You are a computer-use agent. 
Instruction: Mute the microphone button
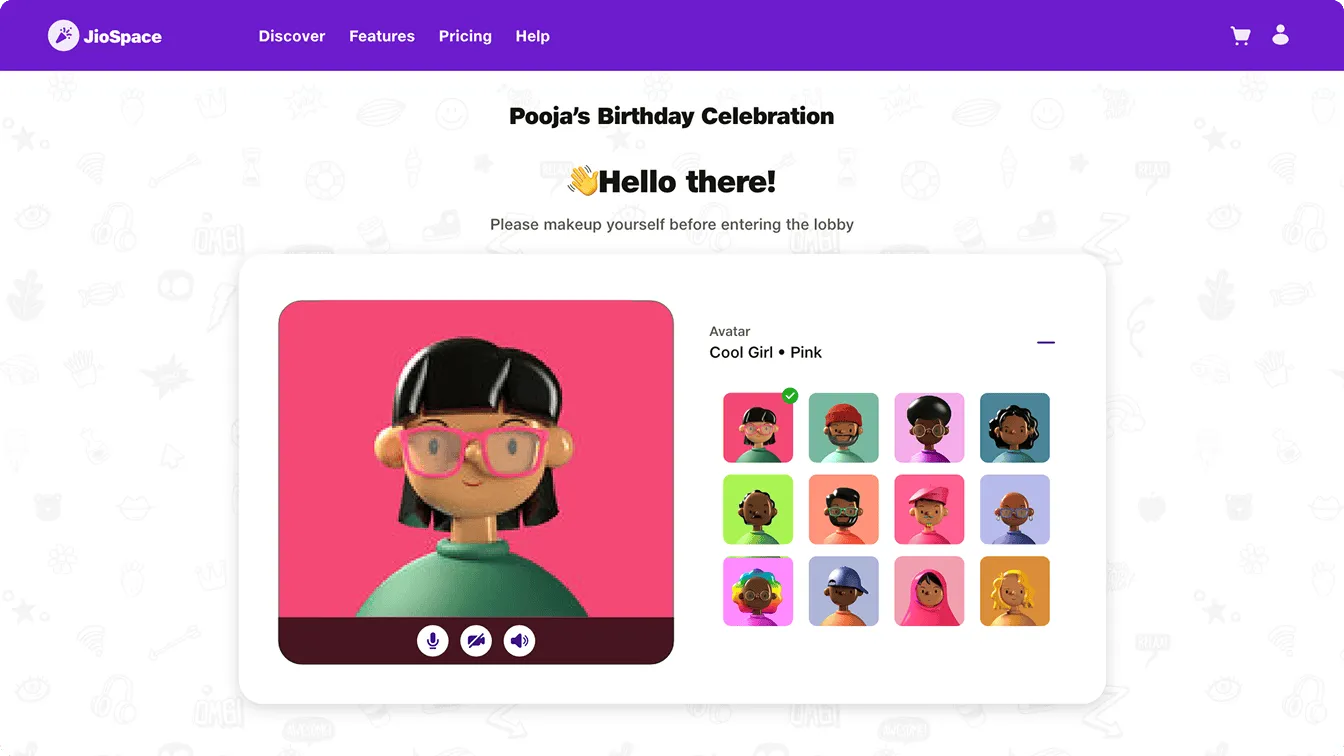click(433, 641)
